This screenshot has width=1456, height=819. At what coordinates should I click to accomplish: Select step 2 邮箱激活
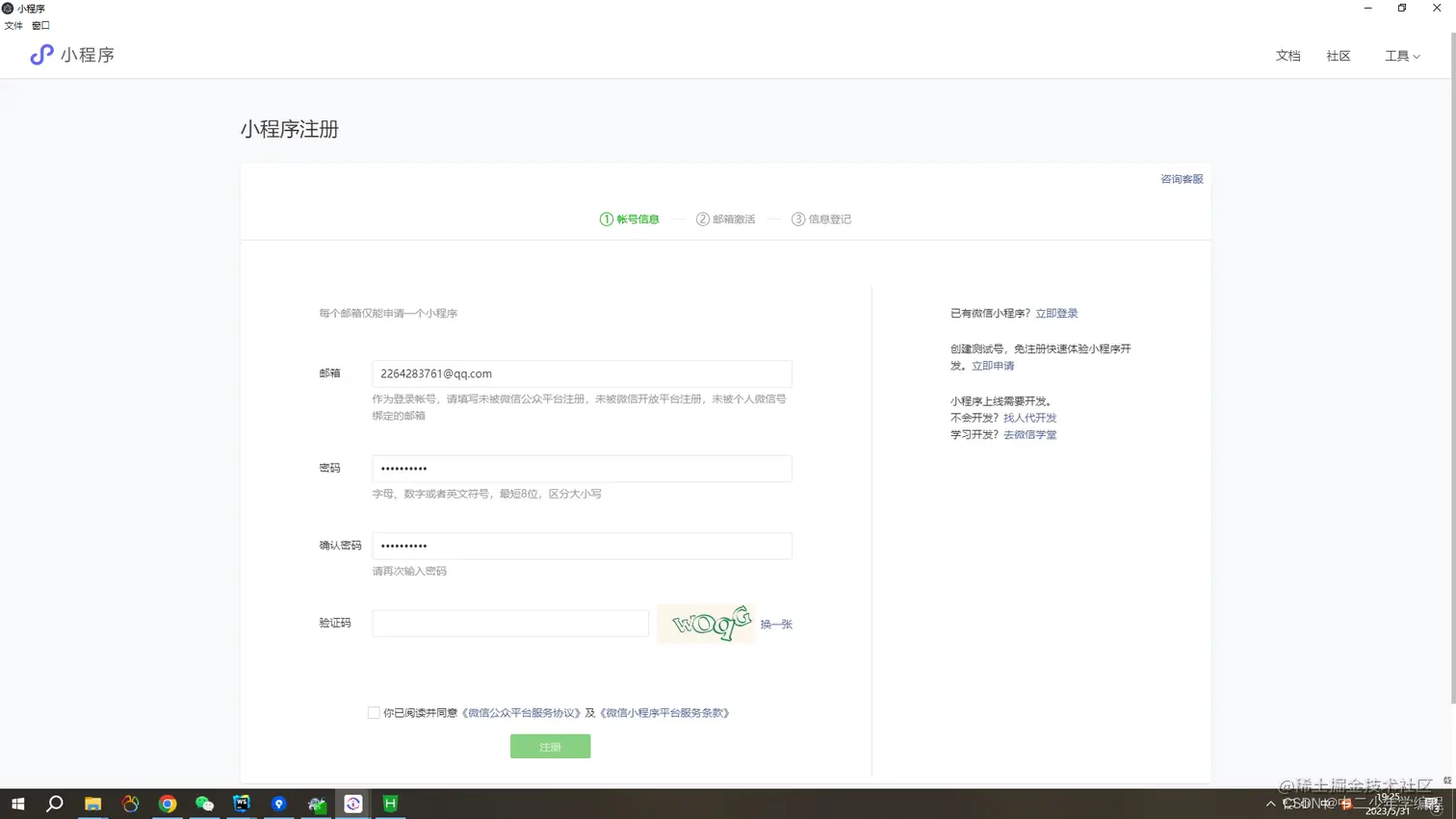(726, 219)
